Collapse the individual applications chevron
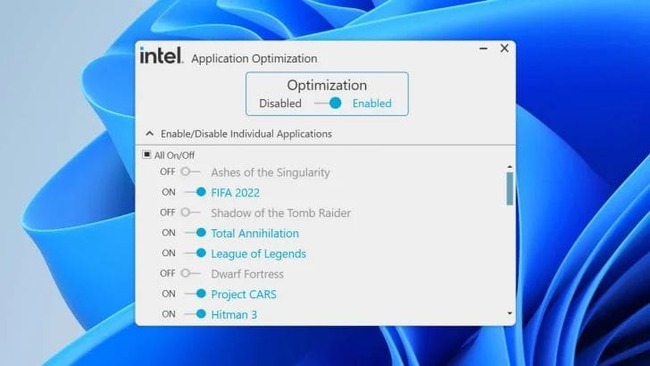The image size is (650, 366). (x=150, y=133)
